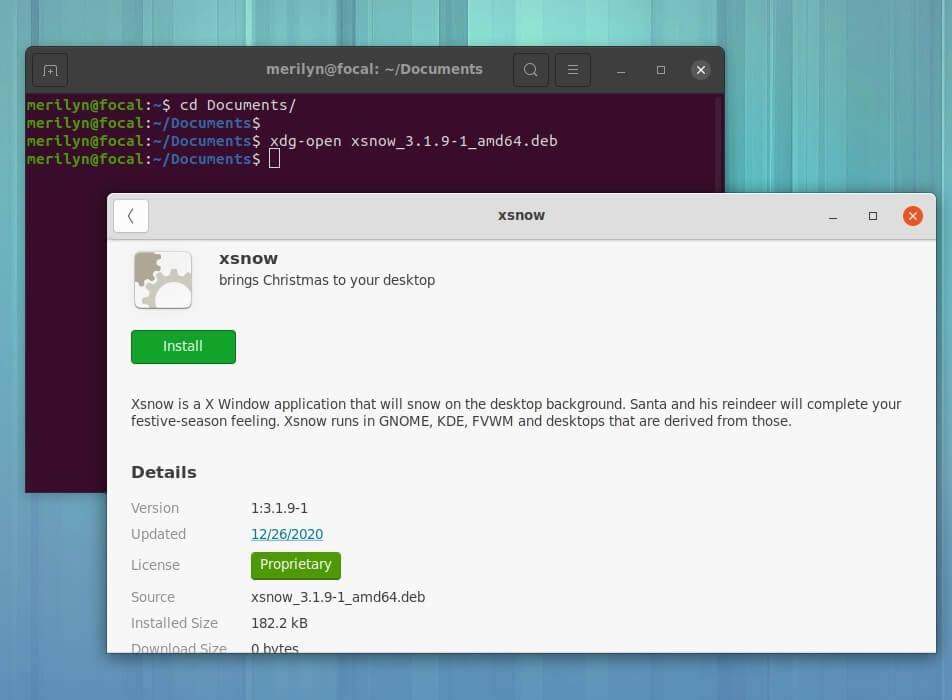This screenshot has width=952, height=700.
Task: Place cursor at the terminal prompt
Action: click(x=274, y=158)
